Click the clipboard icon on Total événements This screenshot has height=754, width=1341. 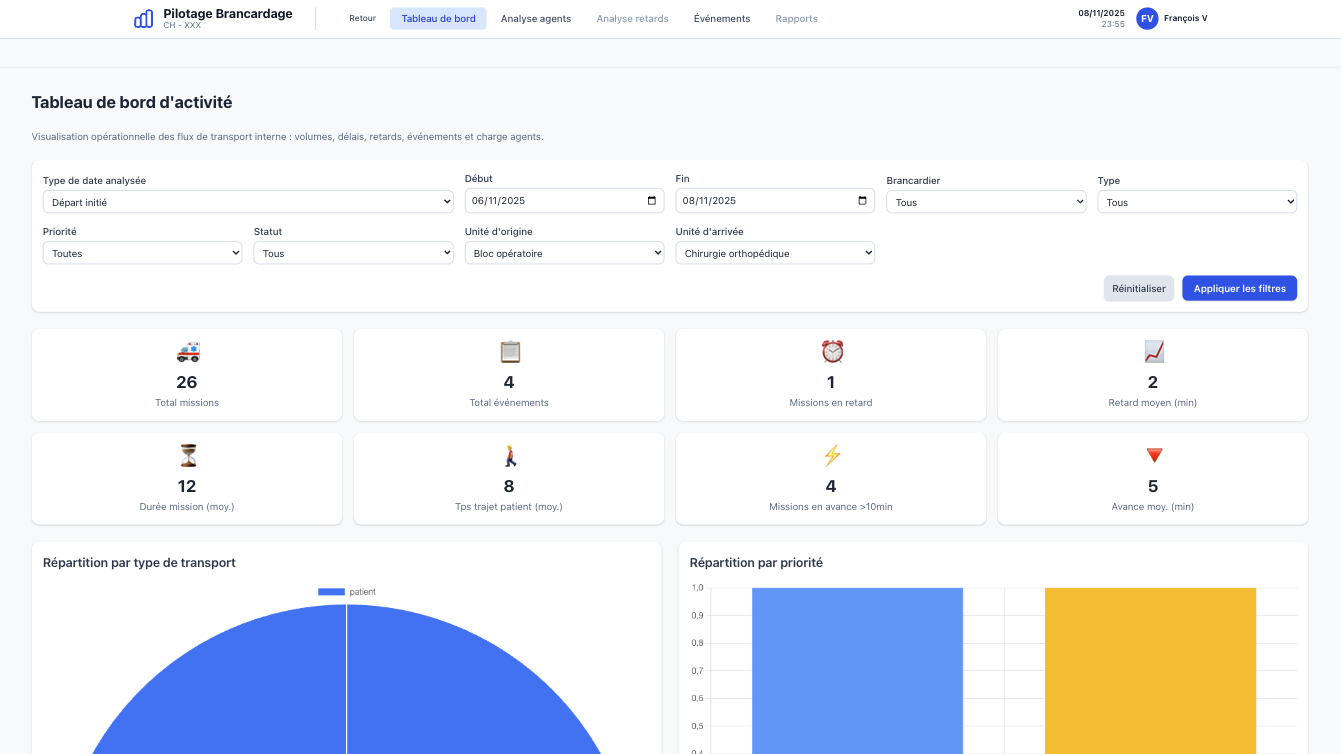click(x=509, y=352)
